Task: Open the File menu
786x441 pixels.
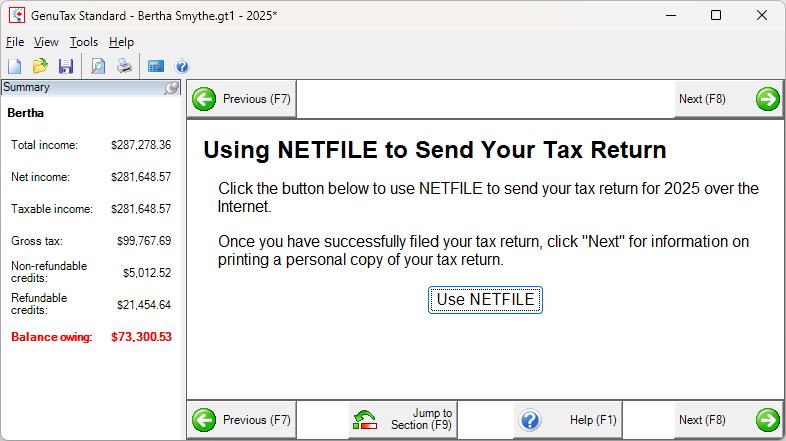Action: point(15,42)
